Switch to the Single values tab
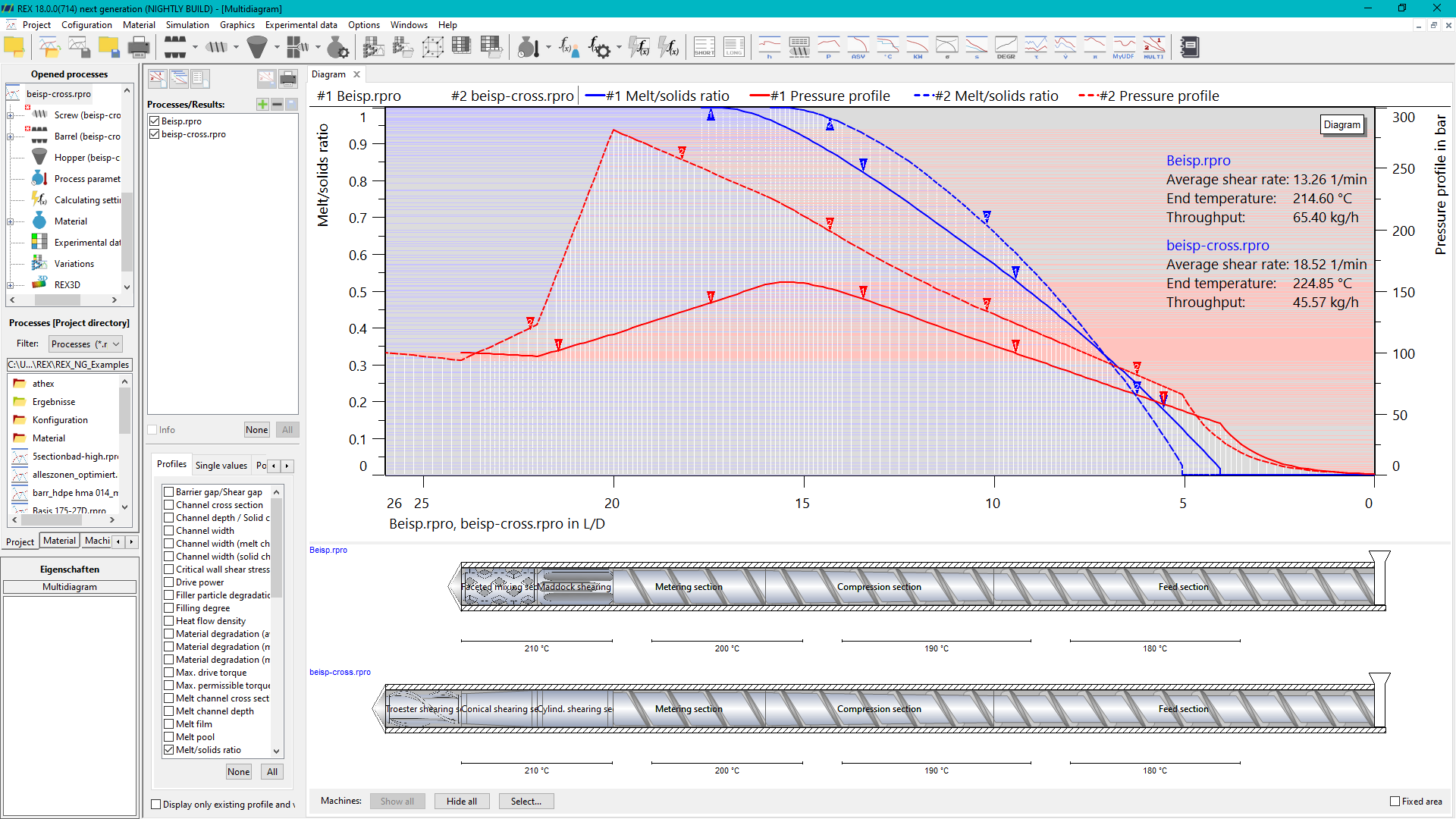 (221, 466)
